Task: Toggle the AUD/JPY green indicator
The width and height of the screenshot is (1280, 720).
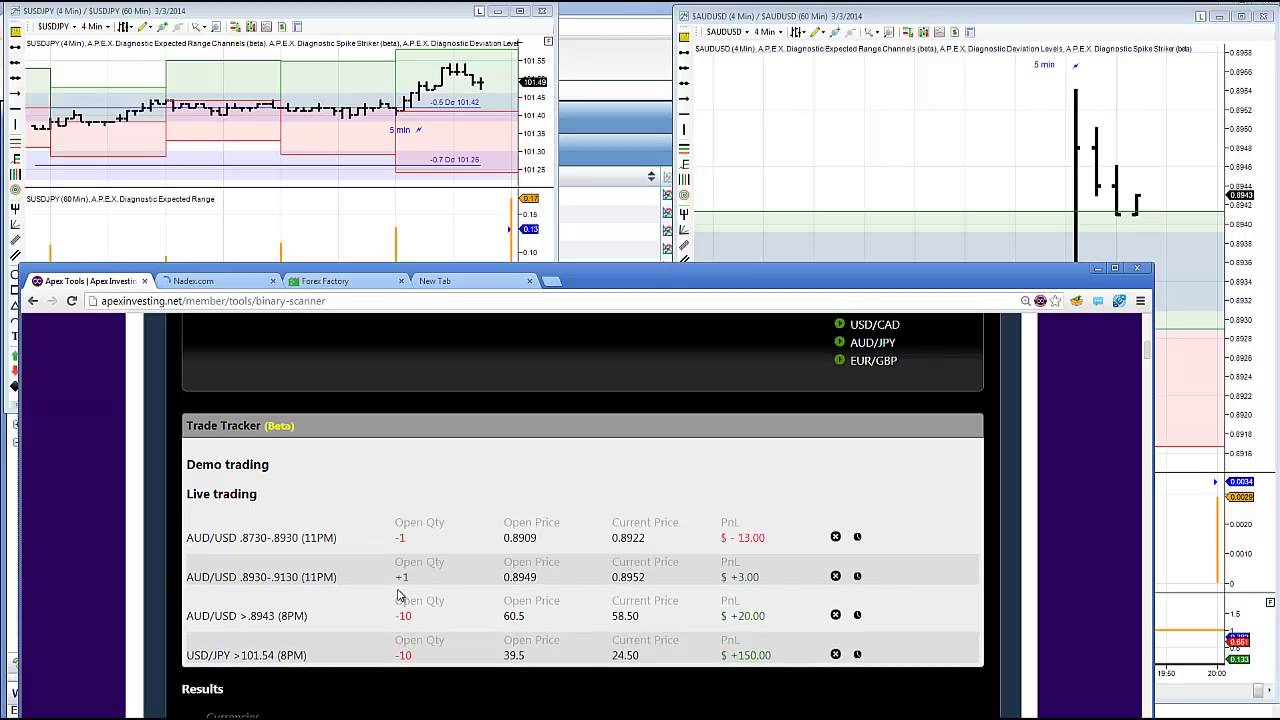Action: point(840,342)
